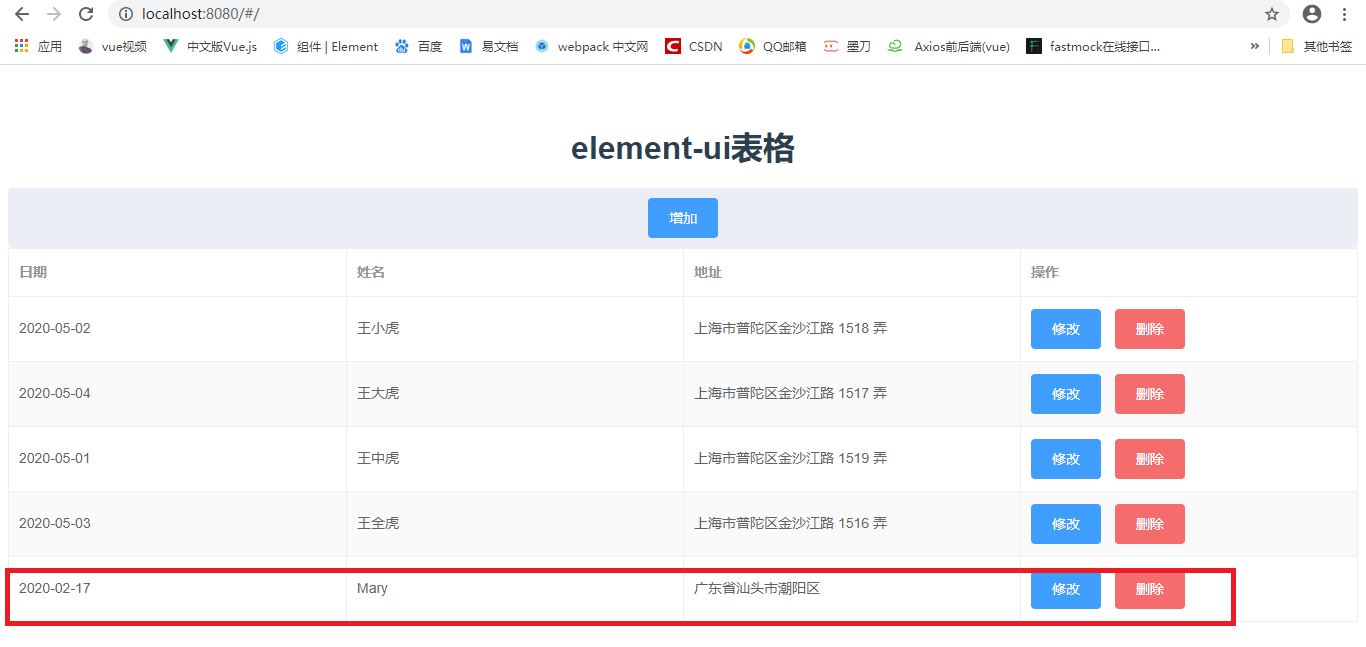Image resolution: width=1366 pixels, height=647 pixels.
Task: Click the 增加 button
Action: coord(682,217)
